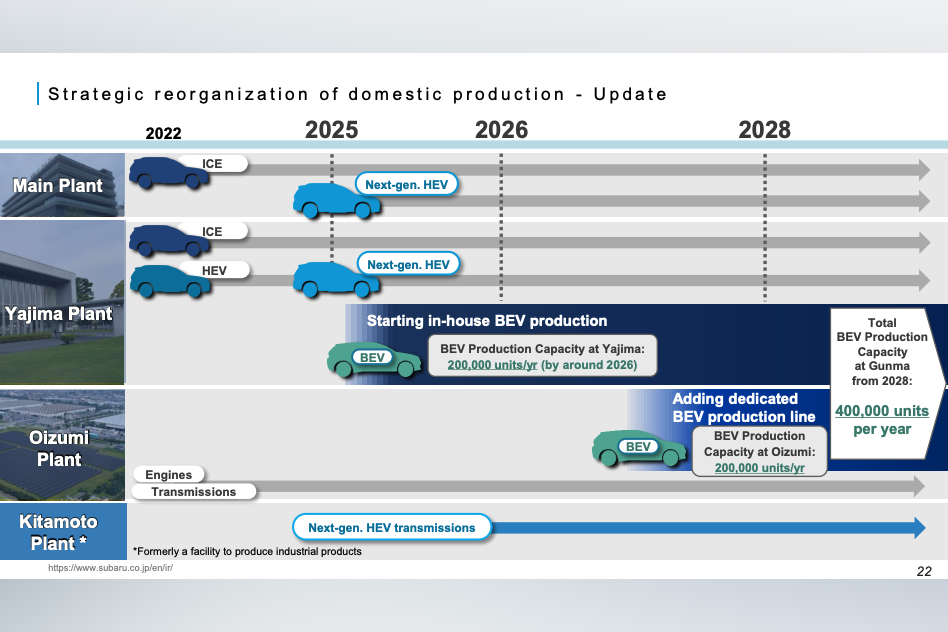Expand the Next-gen. HEV transmissions badge
948x632 pixels.
pyautogui.click(x=392, y=527)
